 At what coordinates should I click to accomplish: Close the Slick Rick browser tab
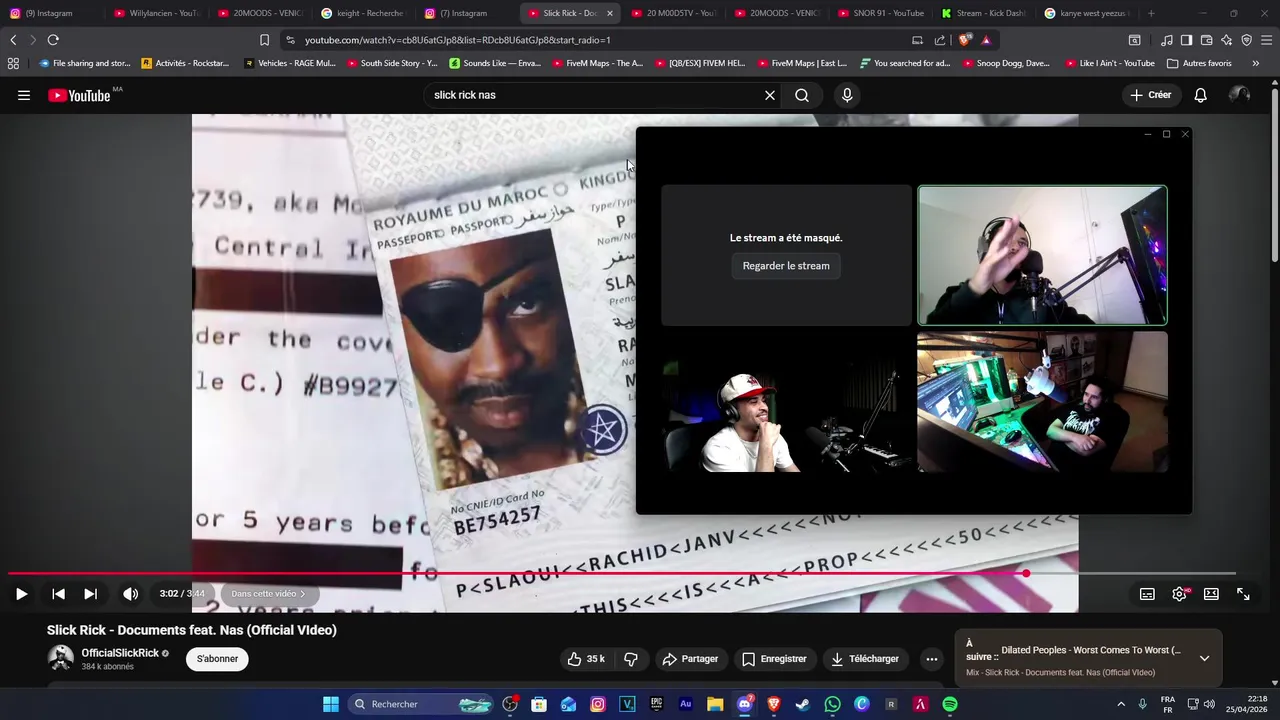609,13
